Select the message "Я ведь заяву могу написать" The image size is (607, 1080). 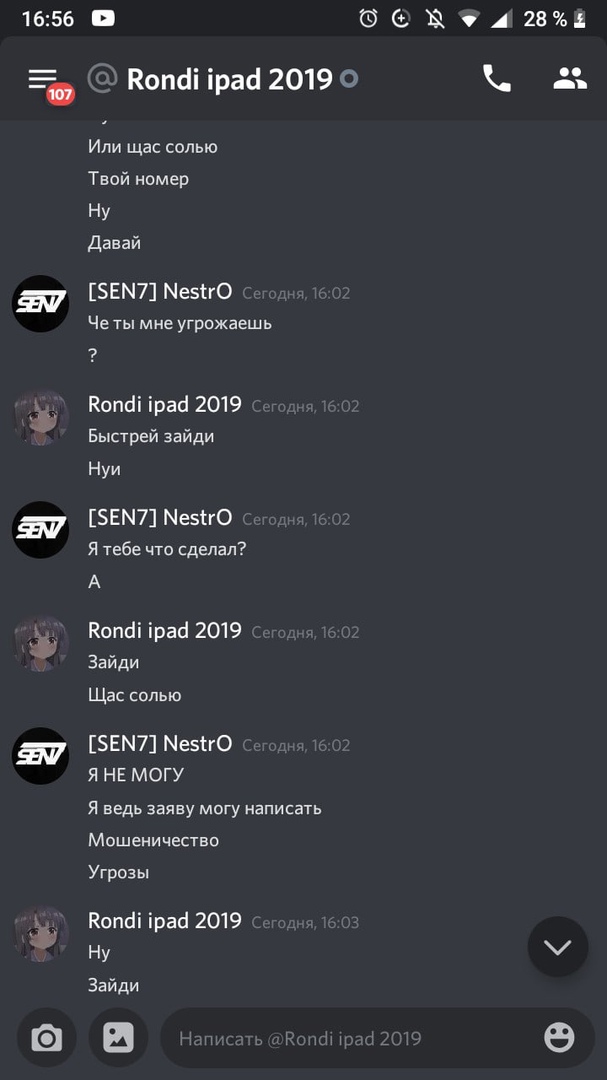tap(205, 808)
